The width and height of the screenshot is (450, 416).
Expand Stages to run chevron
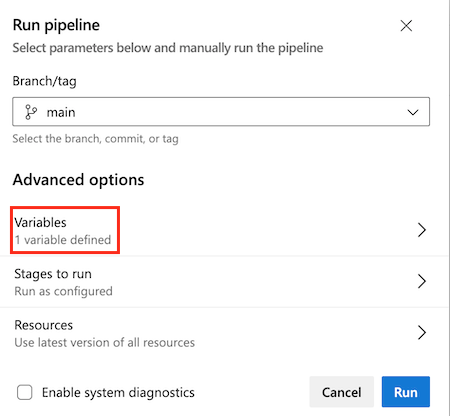tap(422, 281)
